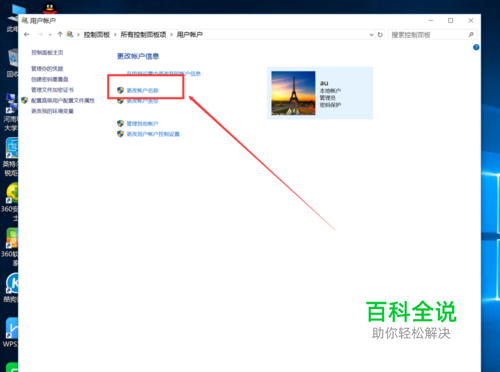Screen dimensions: 500x372
Task: Open help with the blue question mark
Action: pyautogui.click(x=476, y=47)
